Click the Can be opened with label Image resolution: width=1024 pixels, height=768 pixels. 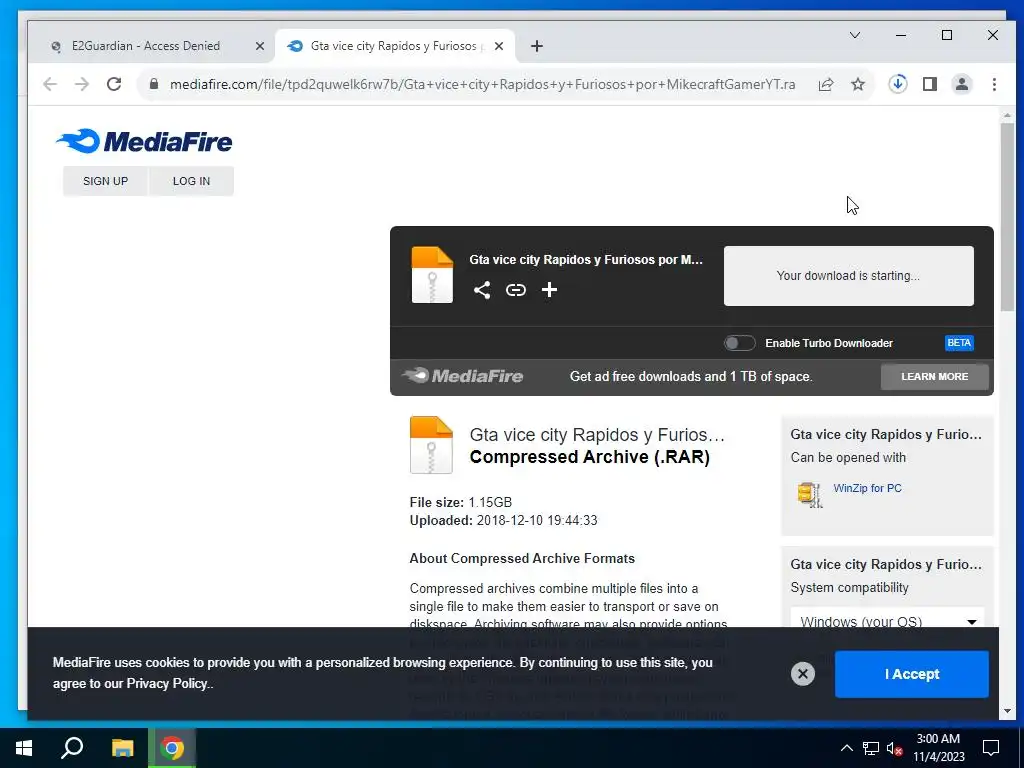[848, 457]
